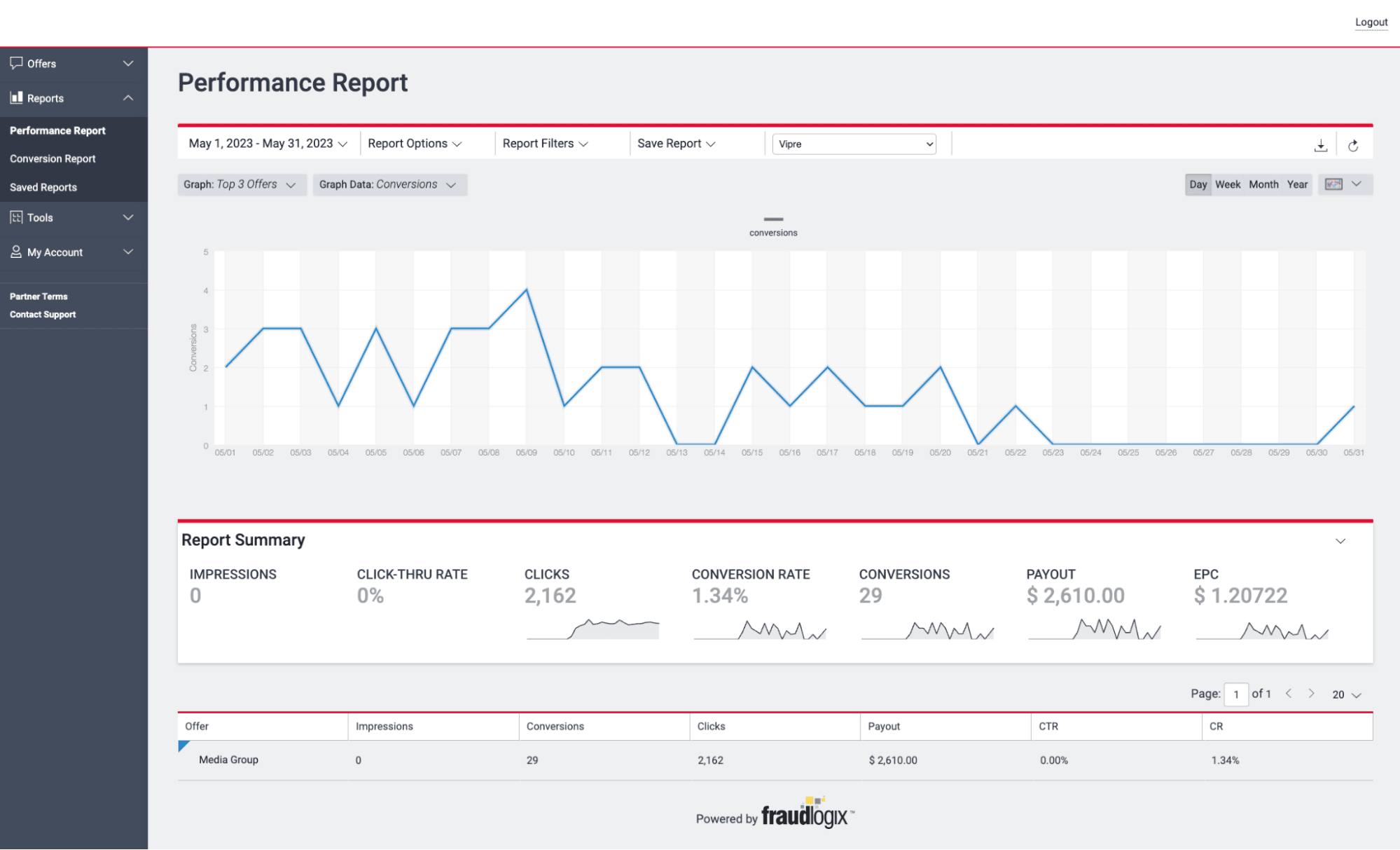This screenshot has width=1400, height=850.
Task: Click the Tools grid icon in sidebar
Action: [16, 217]
